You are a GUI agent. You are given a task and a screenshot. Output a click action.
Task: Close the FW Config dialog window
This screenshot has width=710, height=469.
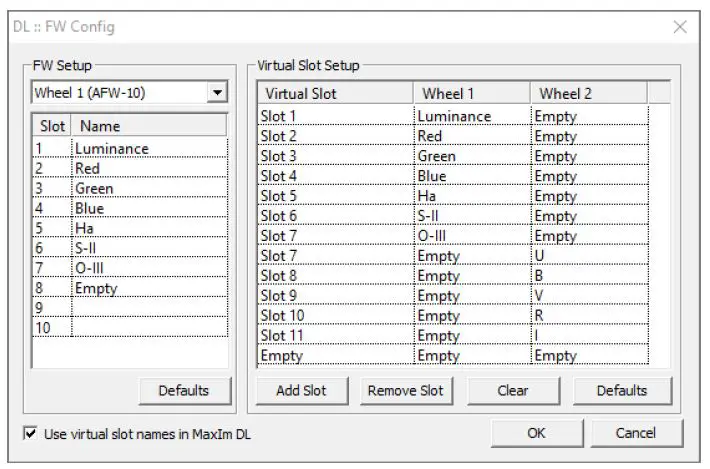(680, 27)
